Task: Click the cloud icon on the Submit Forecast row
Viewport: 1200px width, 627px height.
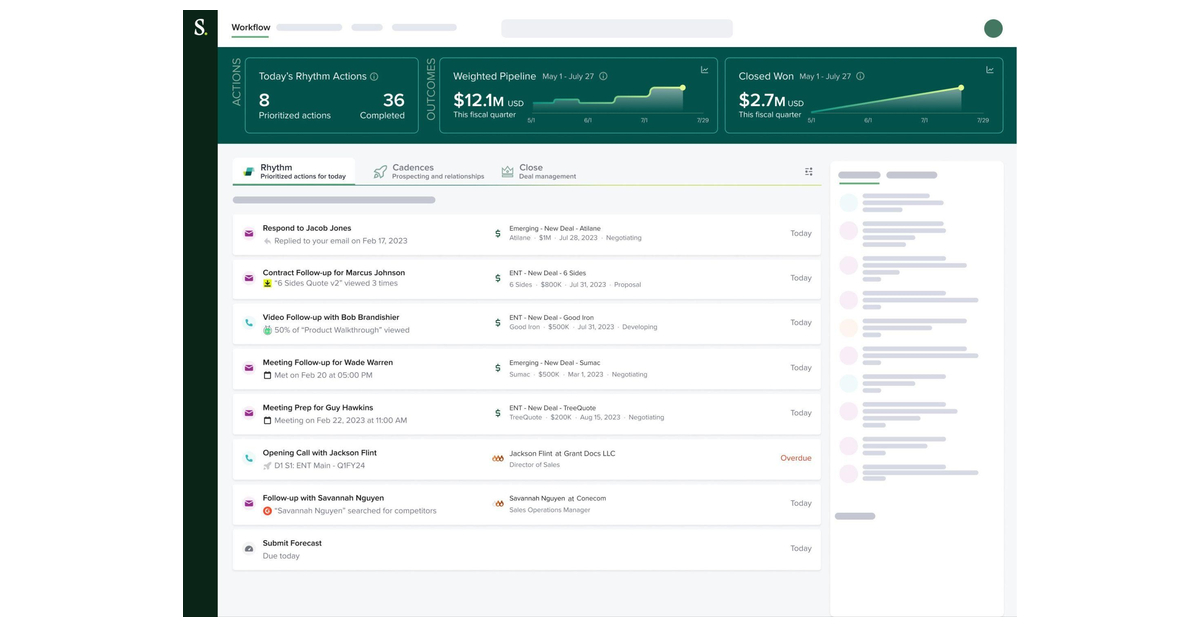Action: coord(248,548)
